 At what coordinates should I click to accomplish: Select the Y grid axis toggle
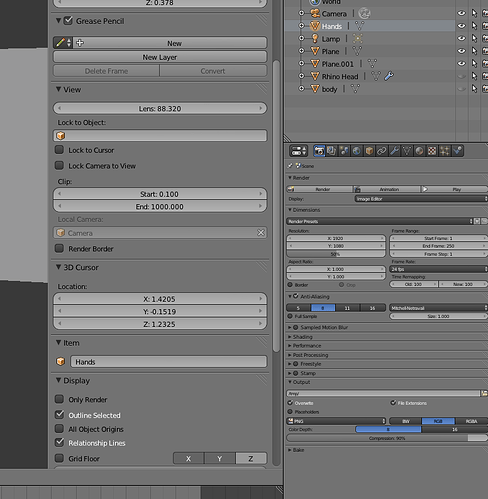220,459
